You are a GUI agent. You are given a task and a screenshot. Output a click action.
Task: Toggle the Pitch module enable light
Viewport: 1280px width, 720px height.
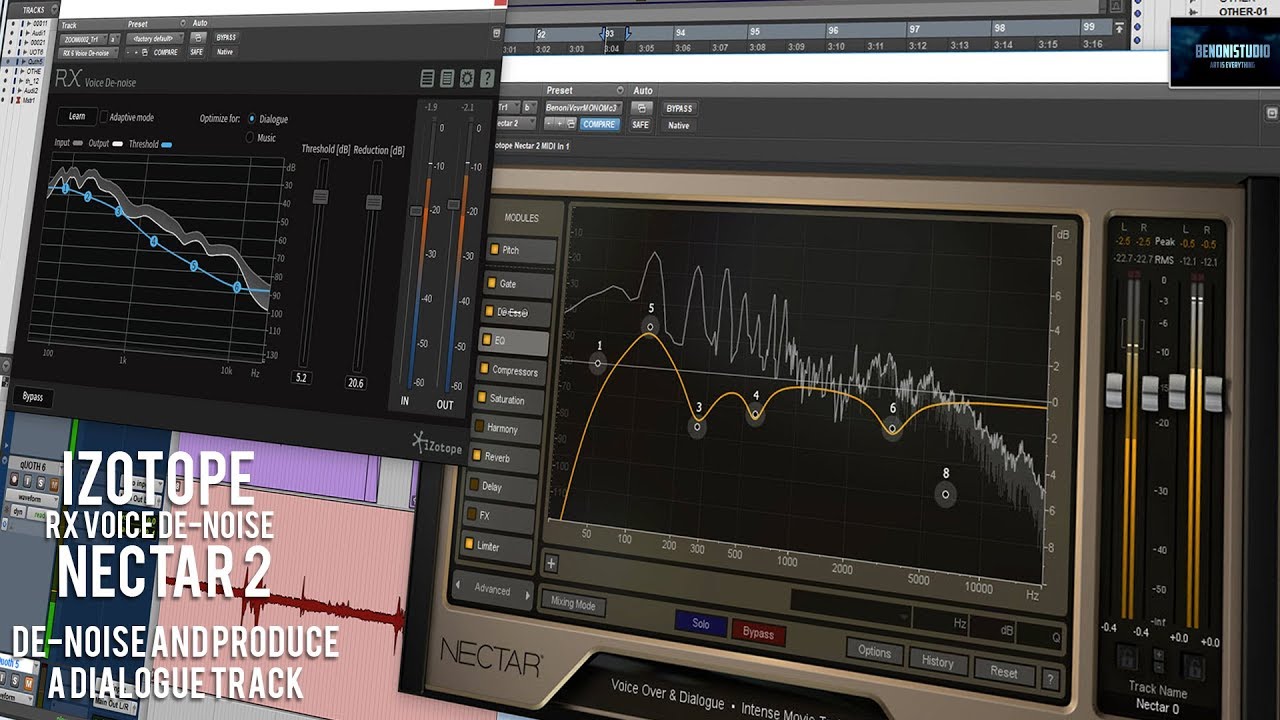pos(495,250)
